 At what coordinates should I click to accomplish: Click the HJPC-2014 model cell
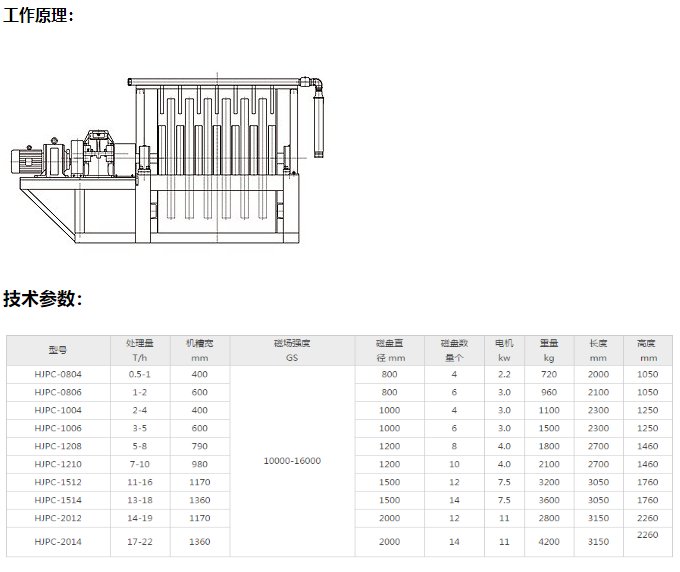pos(58,541)
